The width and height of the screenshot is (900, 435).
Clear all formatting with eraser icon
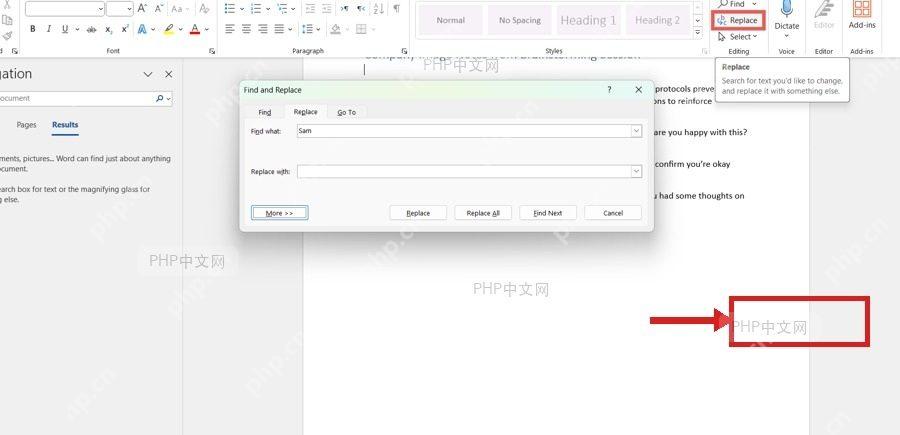[x=204, y=9]
